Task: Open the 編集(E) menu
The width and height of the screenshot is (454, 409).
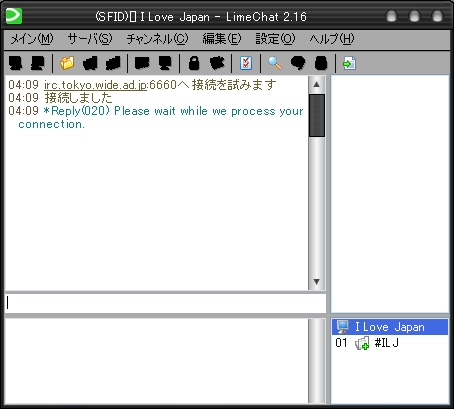Action: click(222, 39)
